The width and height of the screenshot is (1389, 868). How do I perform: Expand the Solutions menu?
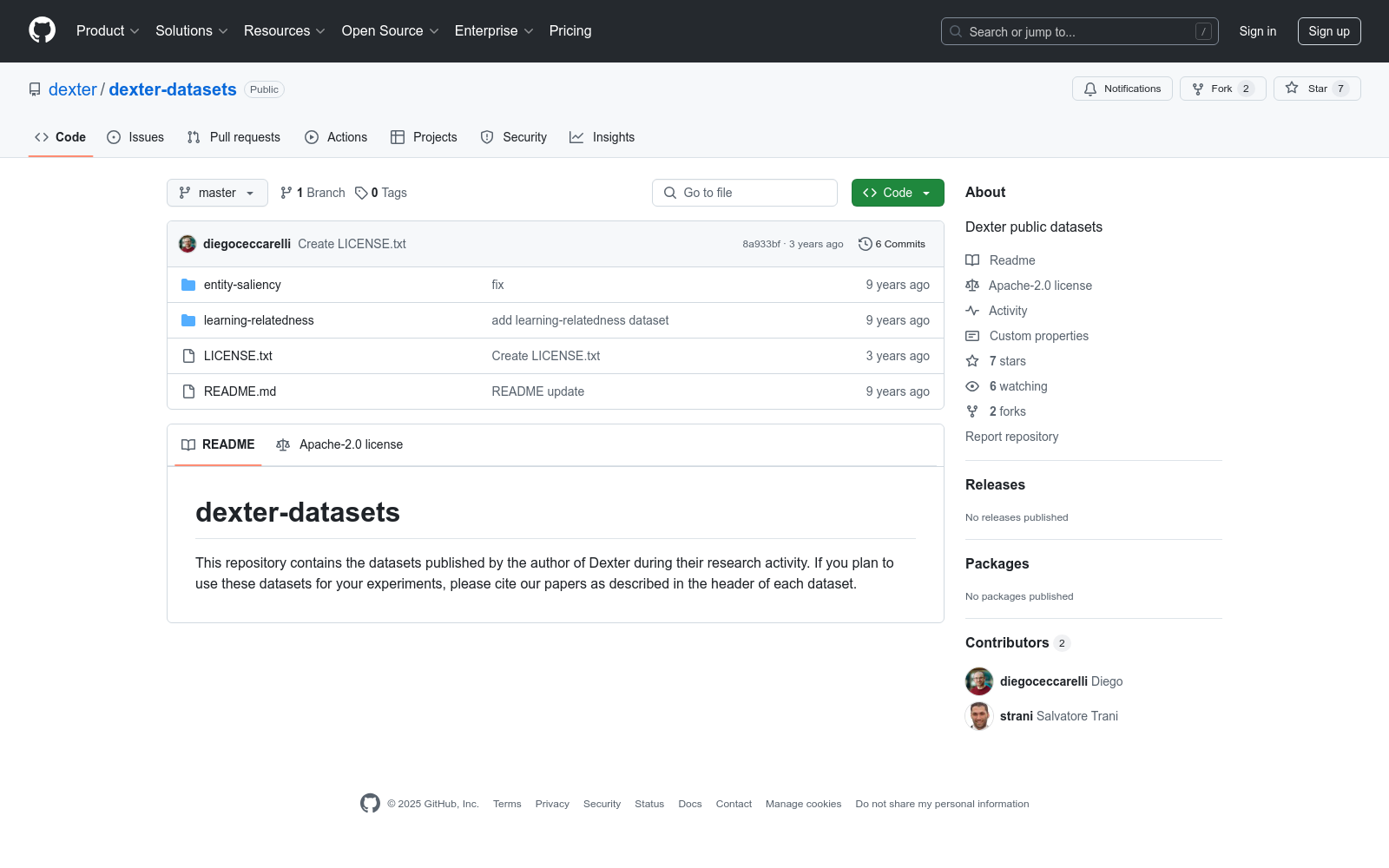pyautogui.click(x=192, y=30)
